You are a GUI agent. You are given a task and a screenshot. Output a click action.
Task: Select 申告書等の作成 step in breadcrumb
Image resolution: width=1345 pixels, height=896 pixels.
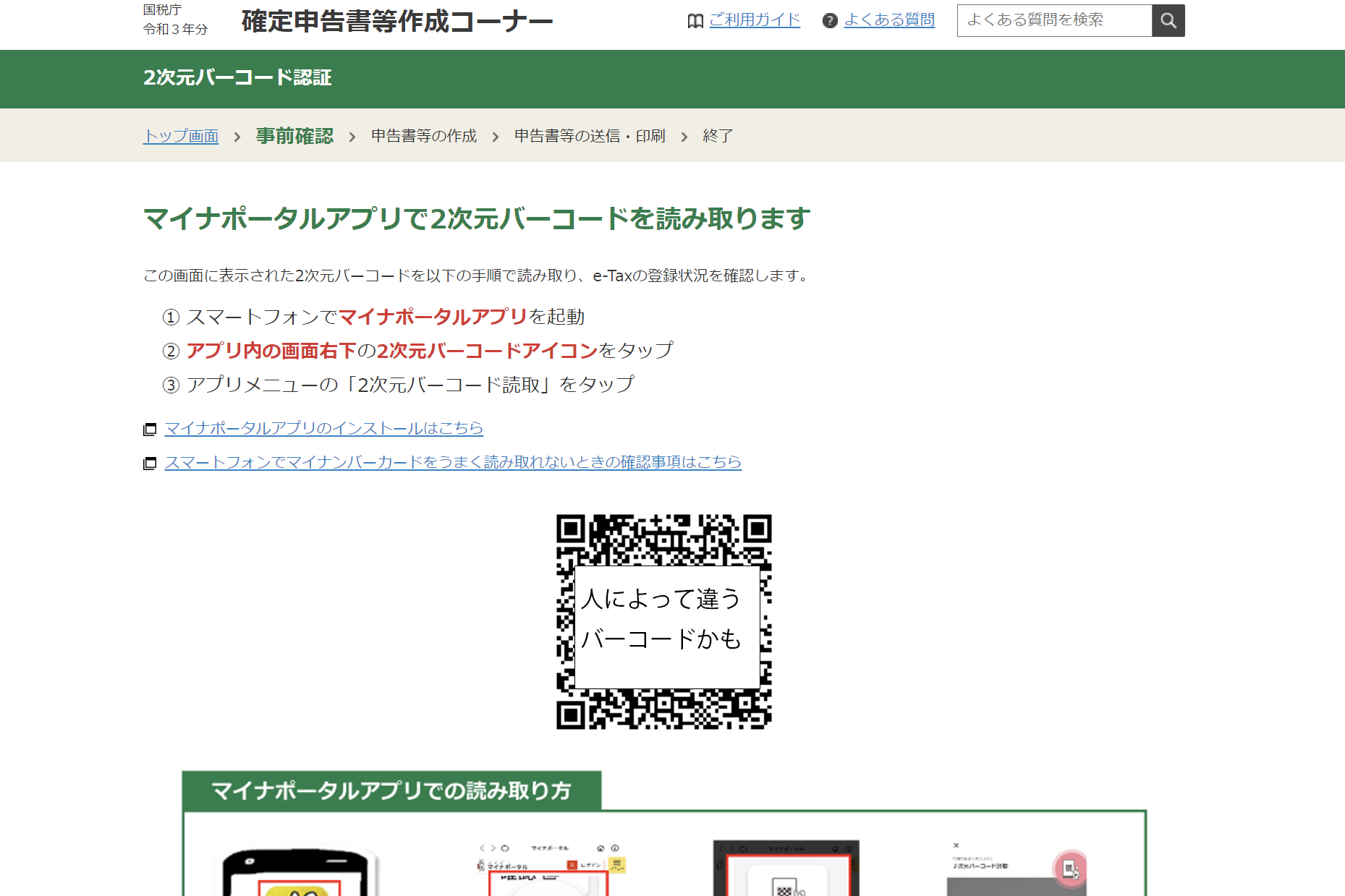[424, 136]
